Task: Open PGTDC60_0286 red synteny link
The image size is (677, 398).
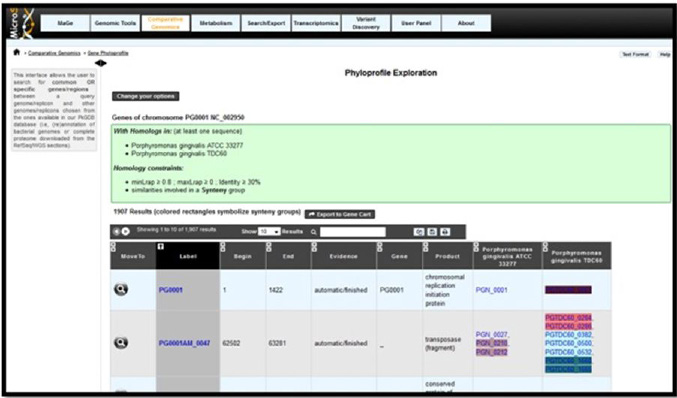Action: pyautogui.click(x=569, y=326)
